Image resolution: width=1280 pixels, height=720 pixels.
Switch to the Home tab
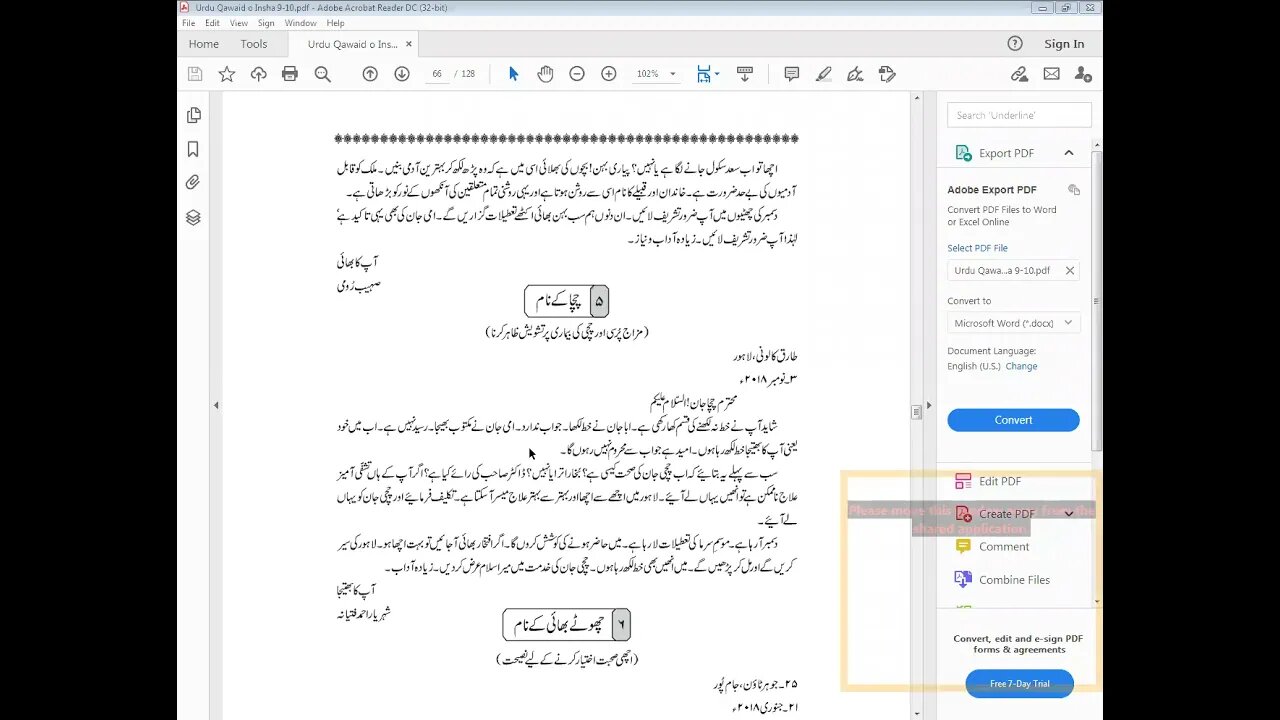[203, 44]
